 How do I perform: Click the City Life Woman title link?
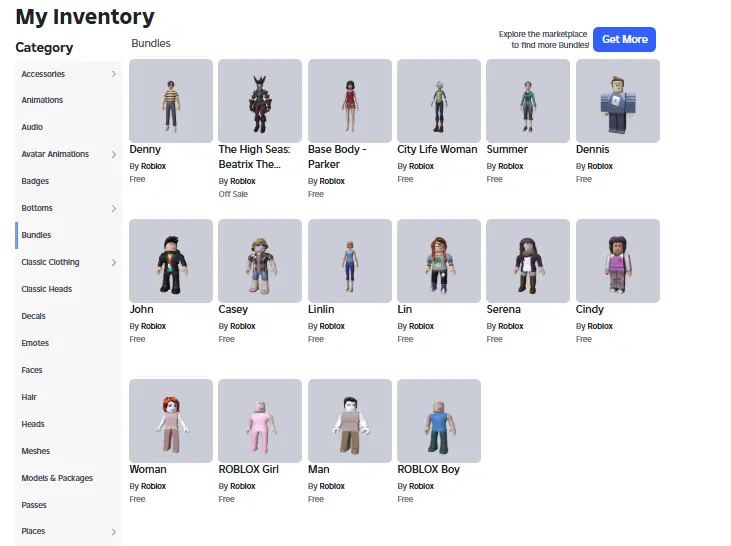(437, 150)
